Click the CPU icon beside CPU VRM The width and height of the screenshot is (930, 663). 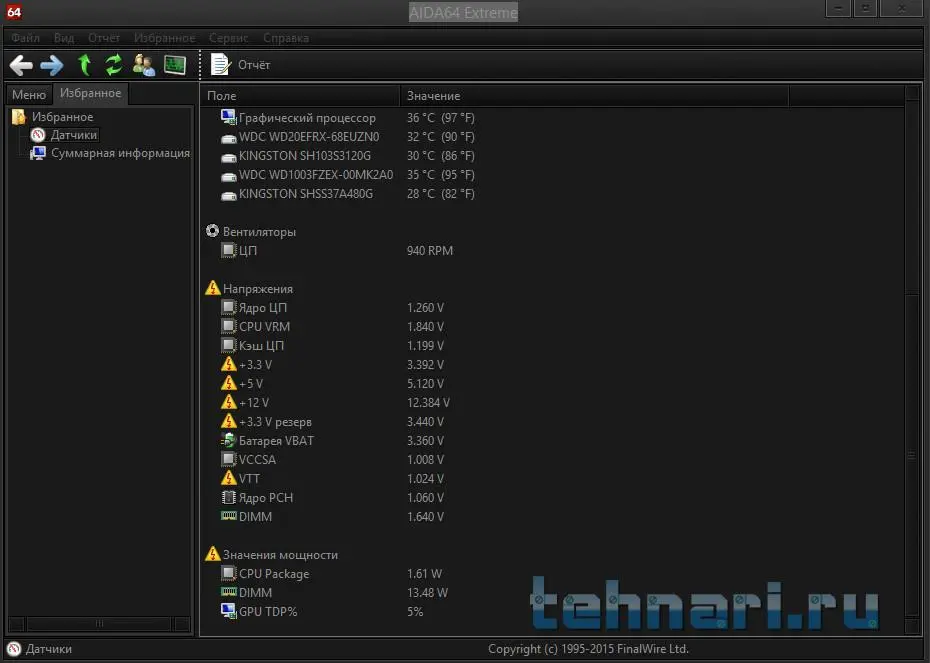click(x=228, y=326)
